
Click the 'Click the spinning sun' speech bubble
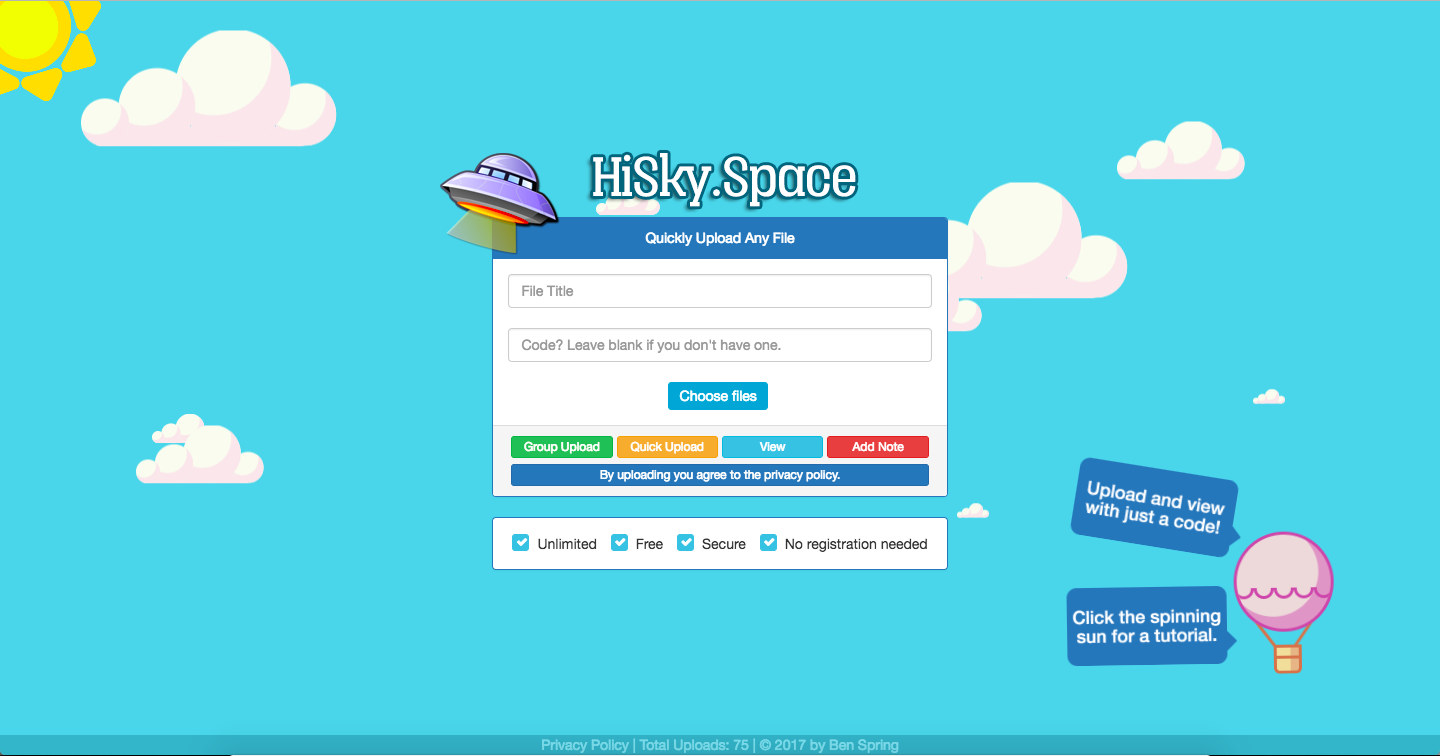tap(1146, 626)
